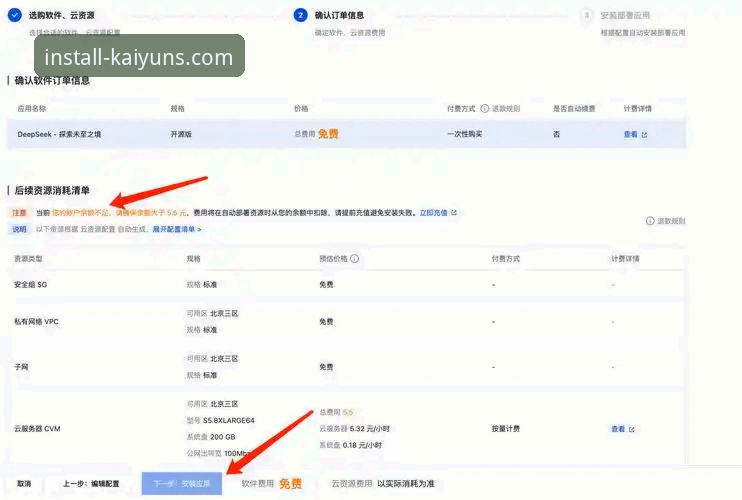Viewport: 742px width, 500px height.
Task: Open 查看 billing details for DeepSeek
Action: pos(630,134)
